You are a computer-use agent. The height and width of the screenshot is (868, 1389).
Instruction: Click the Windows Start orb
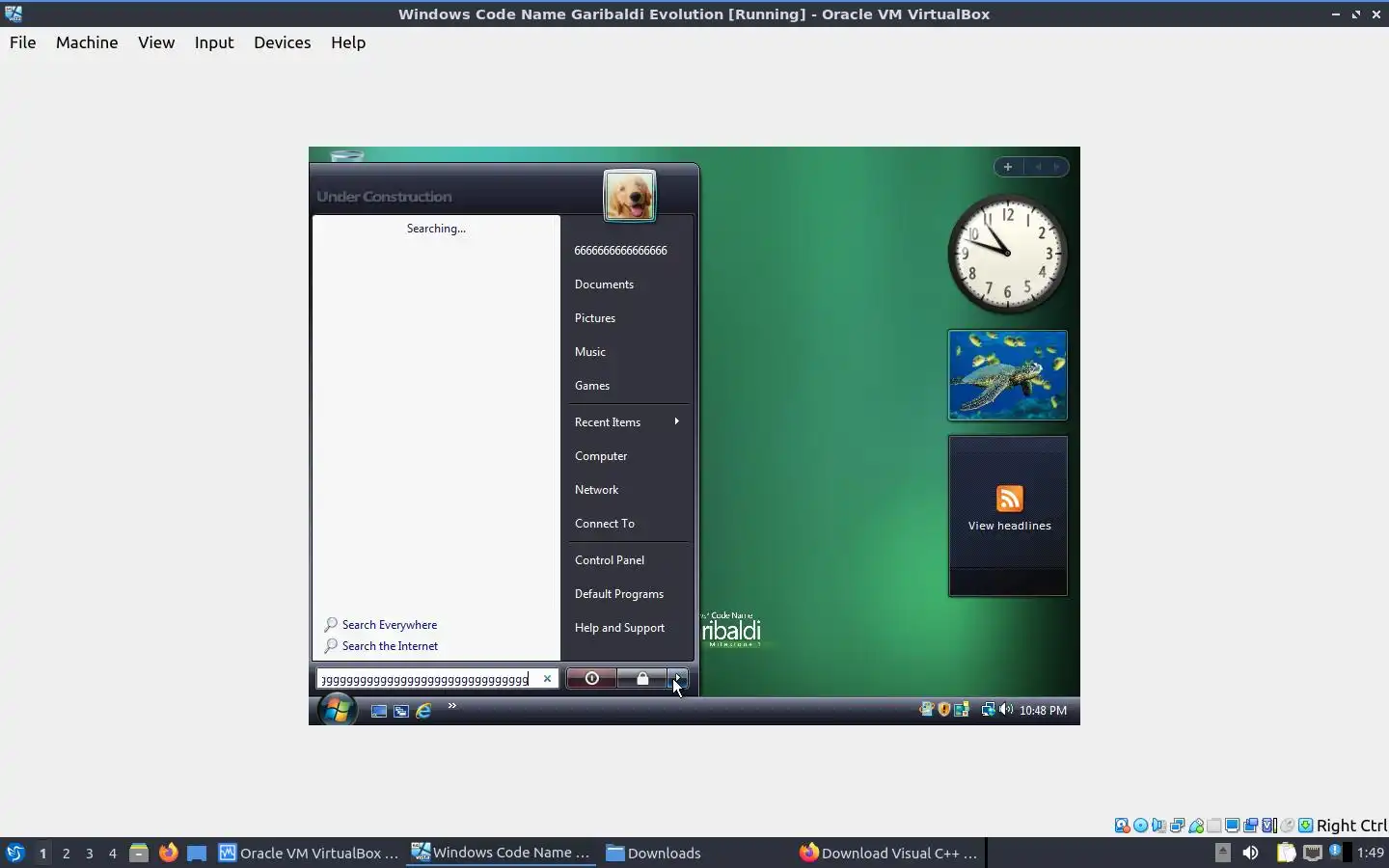pos(337,710)
